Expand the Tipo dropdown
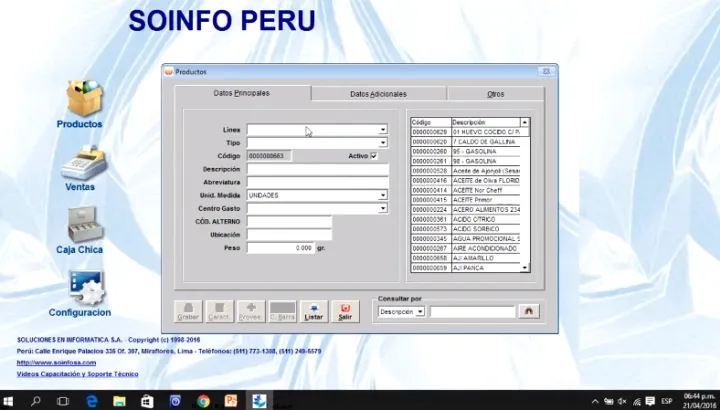 [x=382, y=143]
